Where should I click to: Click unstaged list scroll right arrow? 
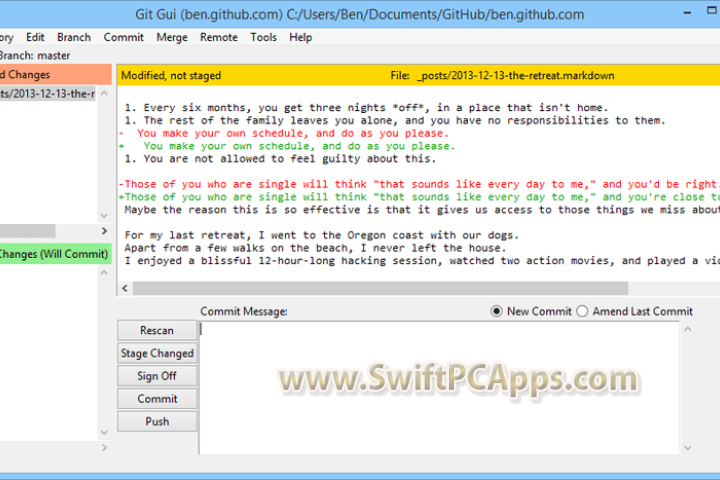(104, 231)
